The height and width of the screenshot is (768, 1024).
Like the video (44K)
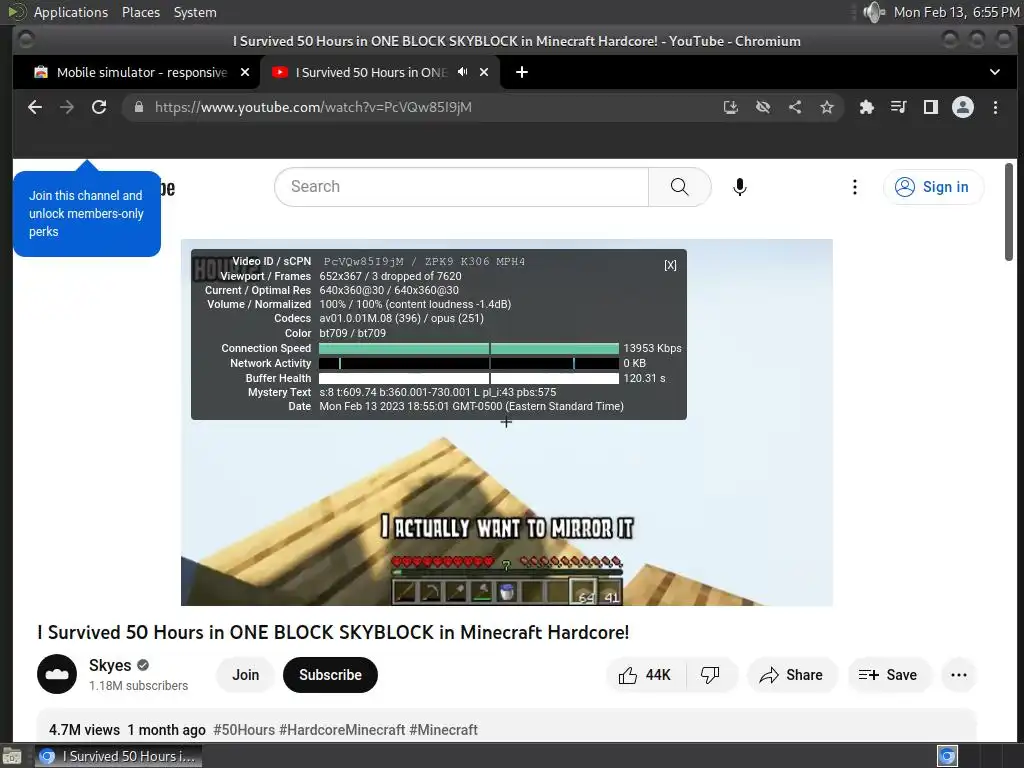click(645, 675)
